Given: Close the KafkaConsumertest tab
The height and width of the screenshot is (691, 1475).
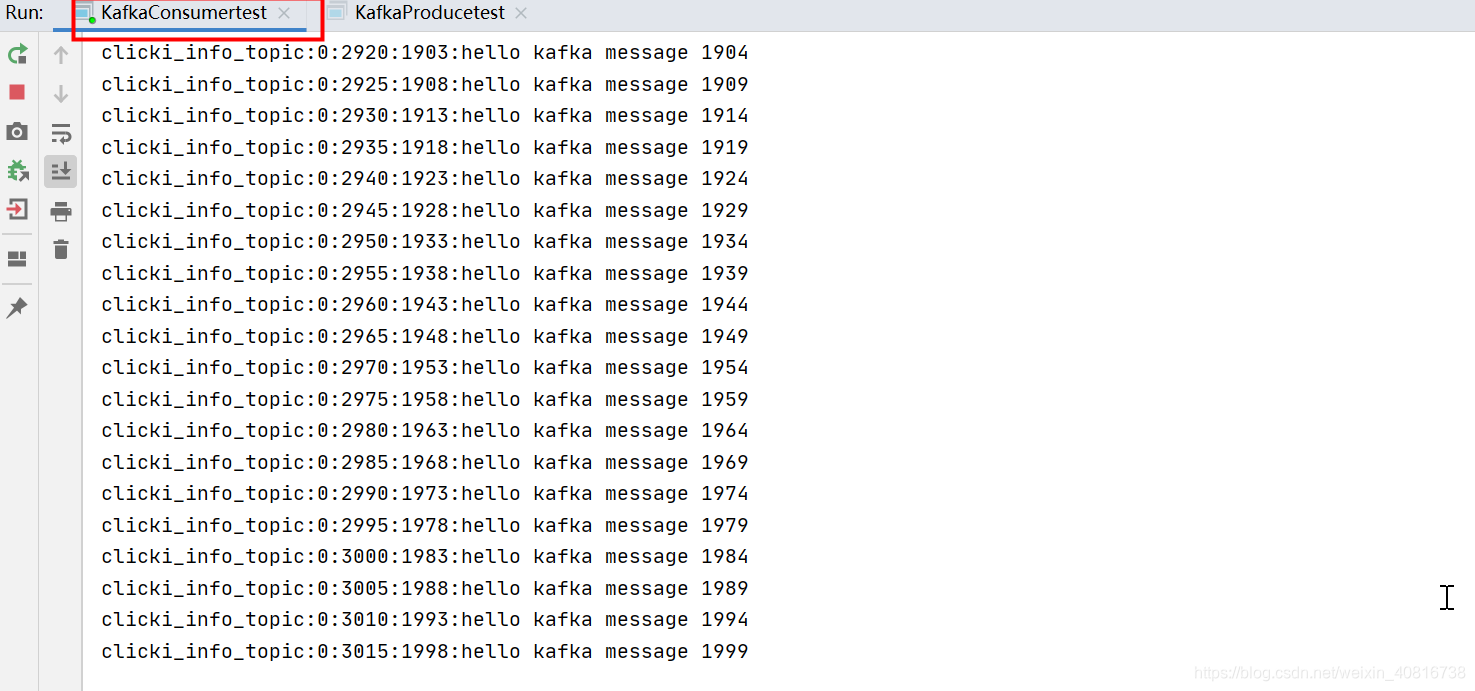Looking at the screenshot, I should tap(285, 15).
